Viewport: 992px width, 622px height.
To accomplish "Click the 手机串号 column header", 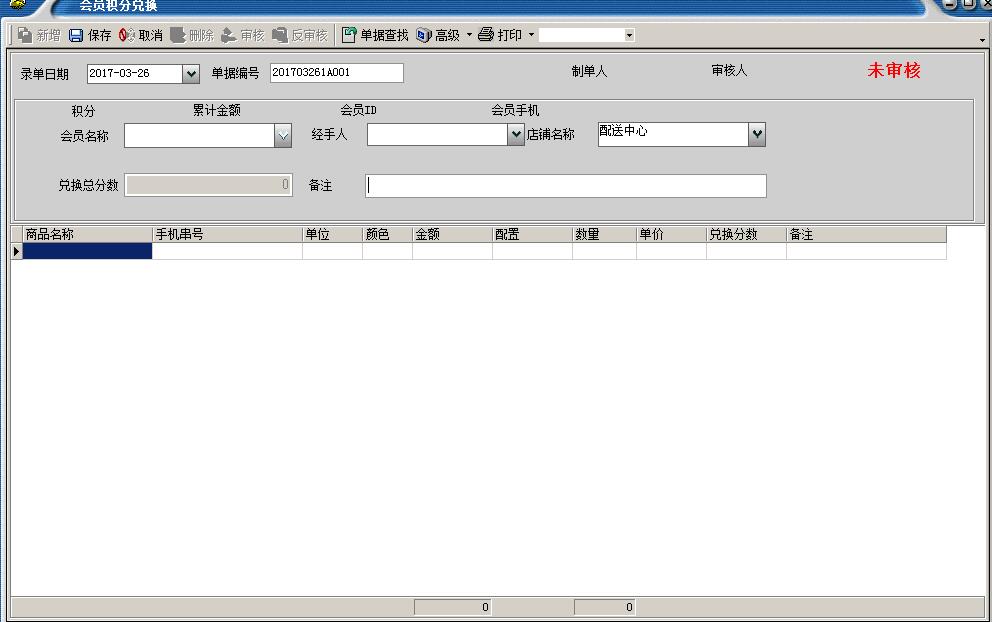I will [228, 234].
